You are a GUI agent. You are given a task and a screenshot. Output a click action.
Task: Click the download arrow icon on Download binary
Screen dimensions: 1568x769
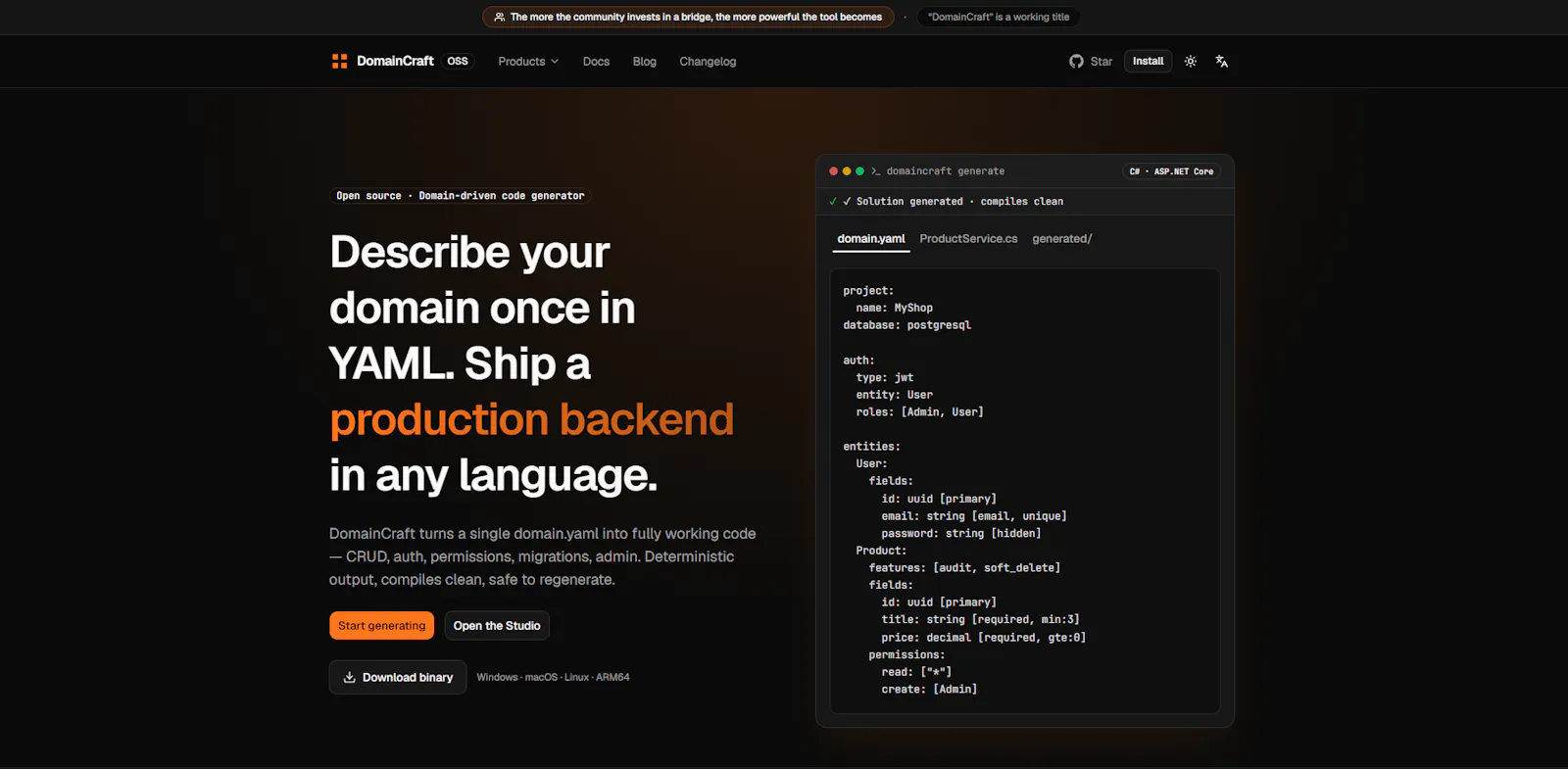[x=349, y=677]
